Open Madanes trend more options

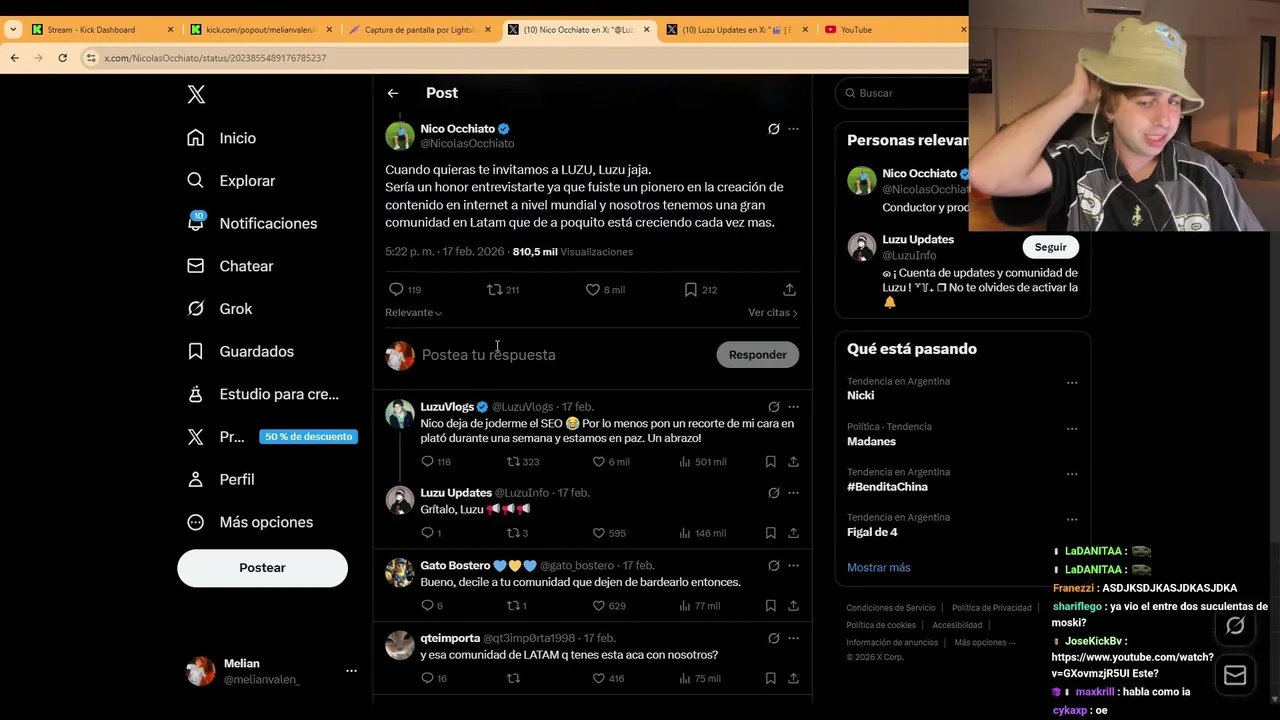click(1072, 429)
